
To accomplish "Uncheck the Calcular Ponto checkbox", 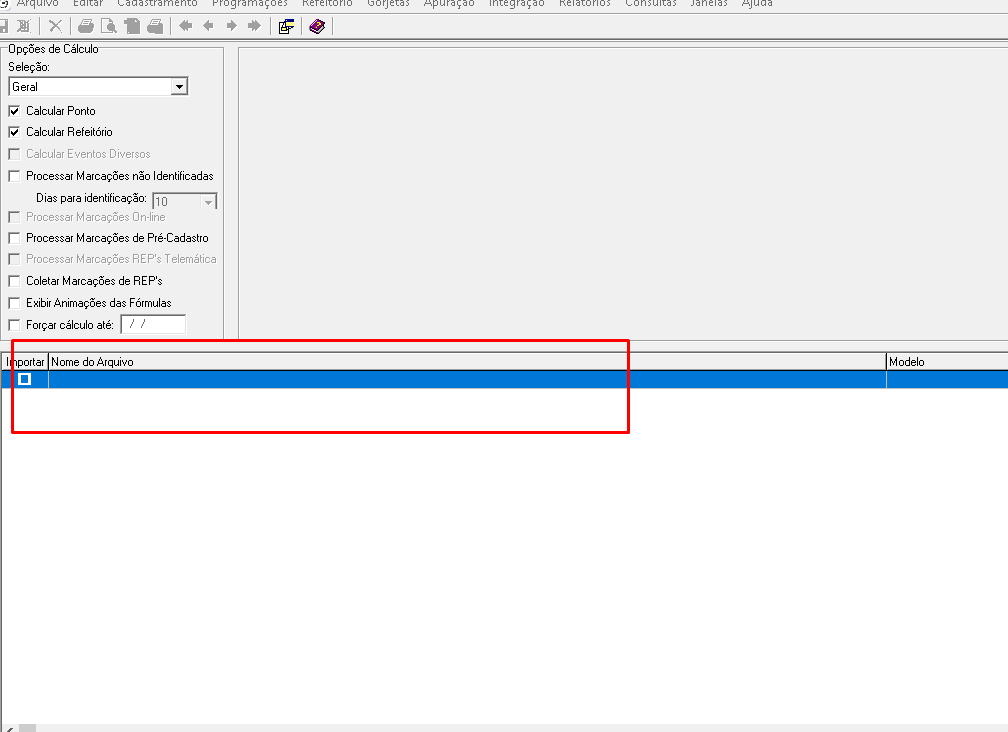I will click(x=14, y=111).
